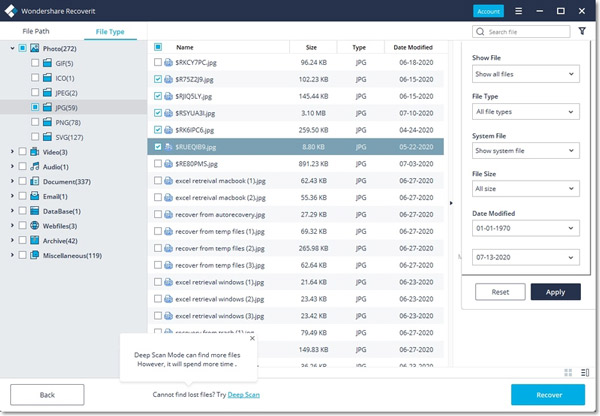Check the box for $RKCY7PC.jpg

[x=158, y=62]
